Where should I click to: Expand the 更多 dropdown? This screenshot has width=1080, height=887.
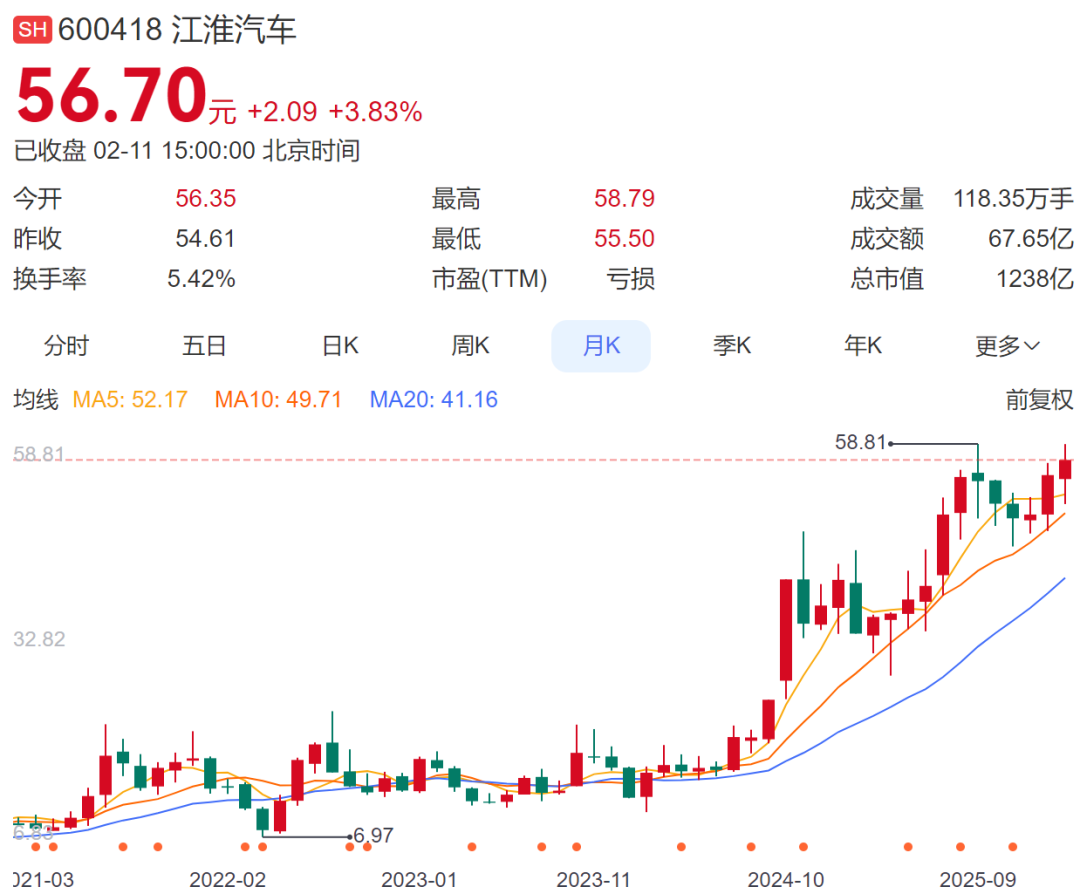coord(1007,346)
